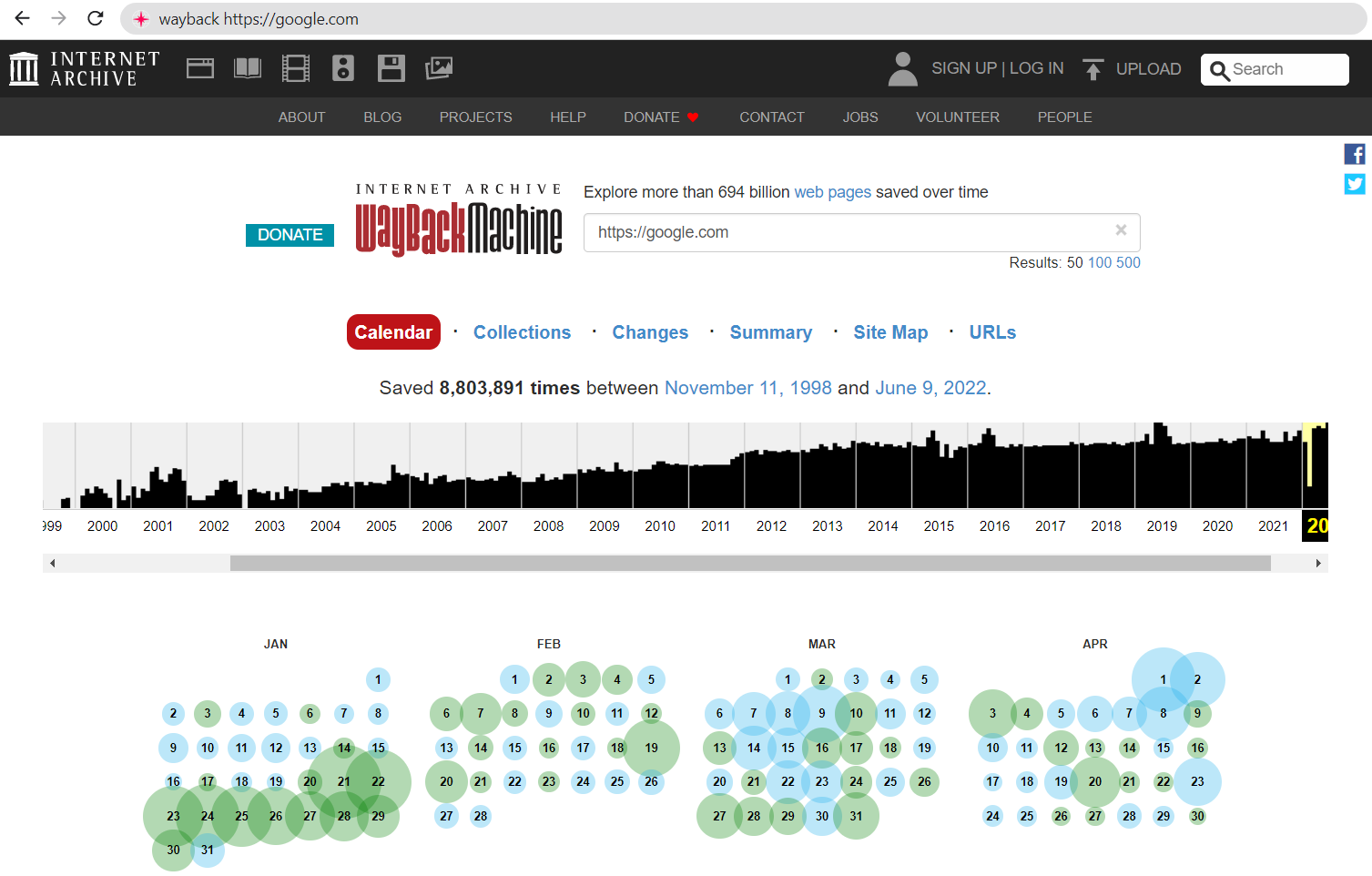The width and height of the screenshot is (1372, 876).
Task: Click the SIGN UP link
Action: coord(964,68)
